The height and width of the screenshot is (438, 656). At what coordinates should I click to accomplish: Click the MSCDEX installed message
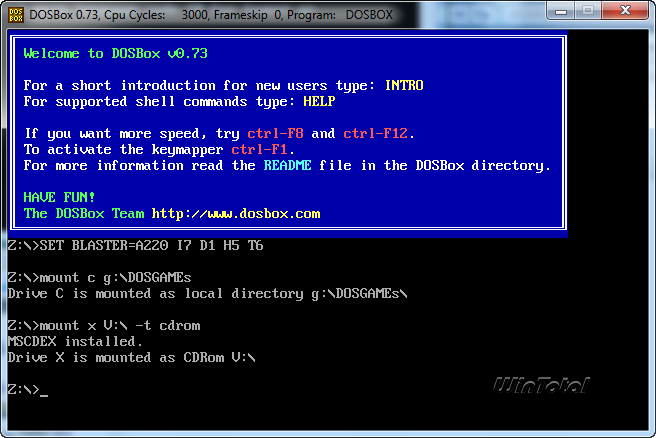point(75,341)
